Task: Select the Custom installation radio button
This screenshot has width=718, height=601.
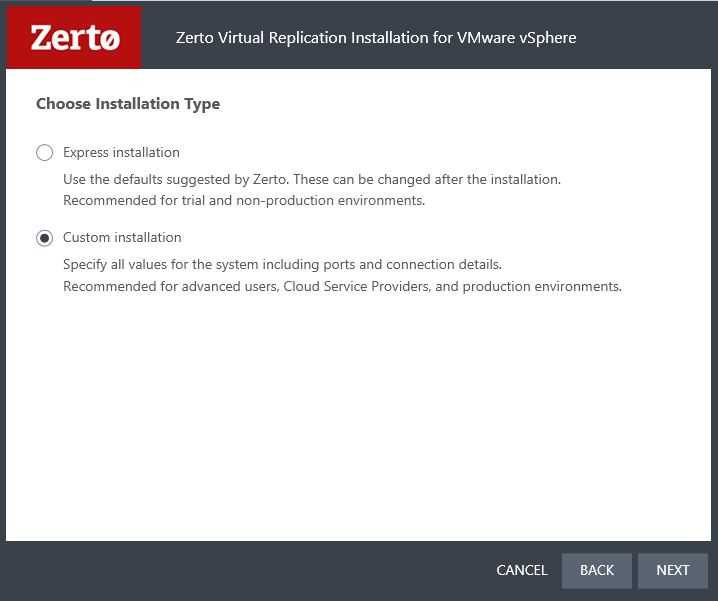Action: (x=44, y=238)
